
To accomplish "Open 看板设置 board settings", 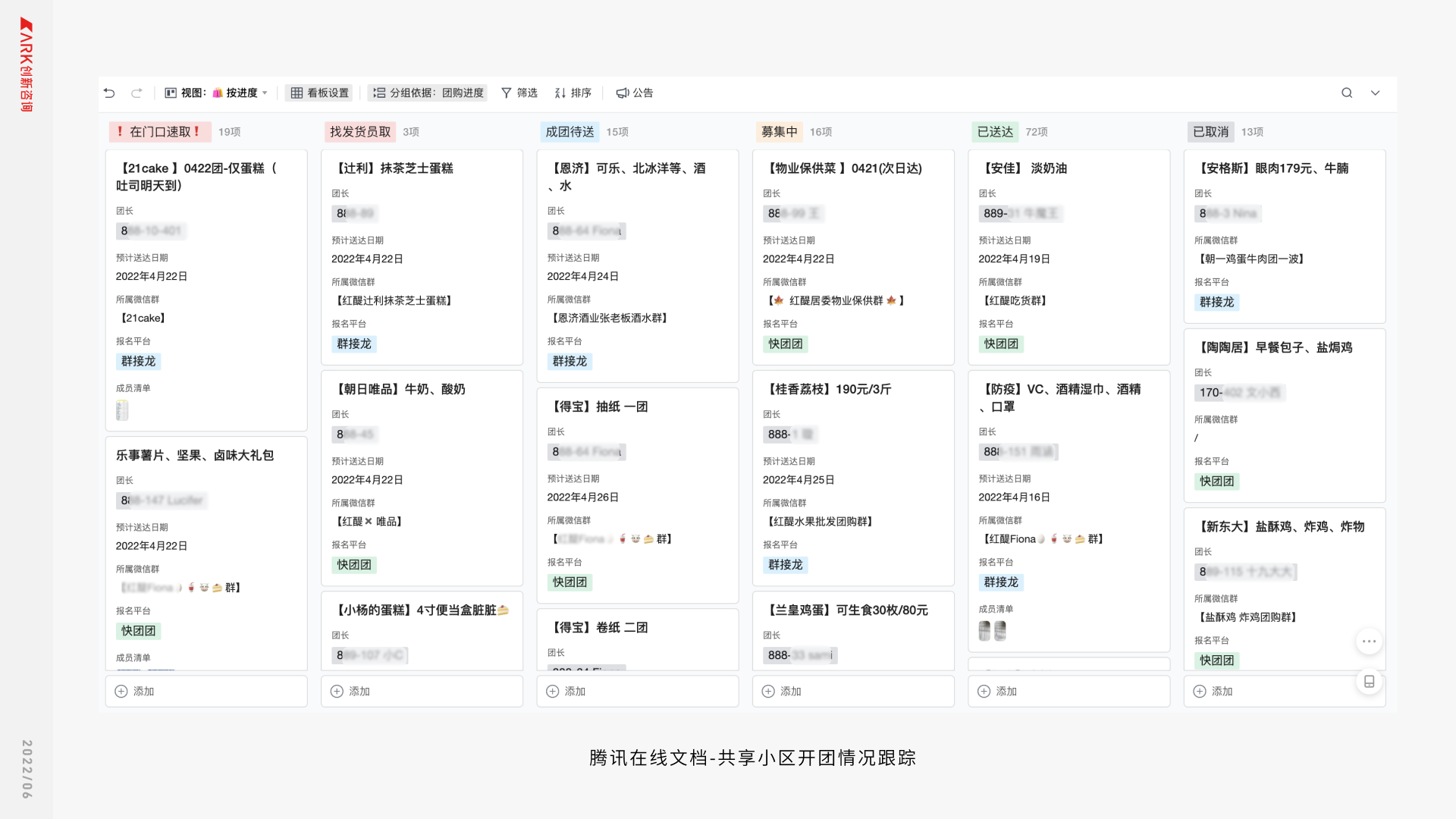I will click(319, 93).
